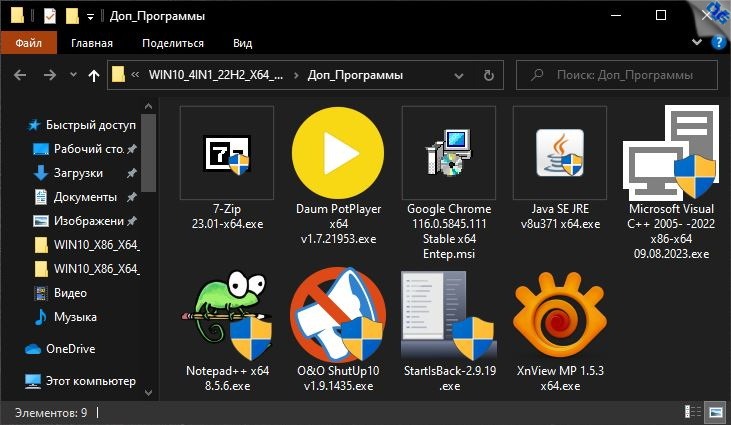The height and width of the screenshot is (425, 731).
Task: Open the address bar history dropdown
Action: (459, 75)
